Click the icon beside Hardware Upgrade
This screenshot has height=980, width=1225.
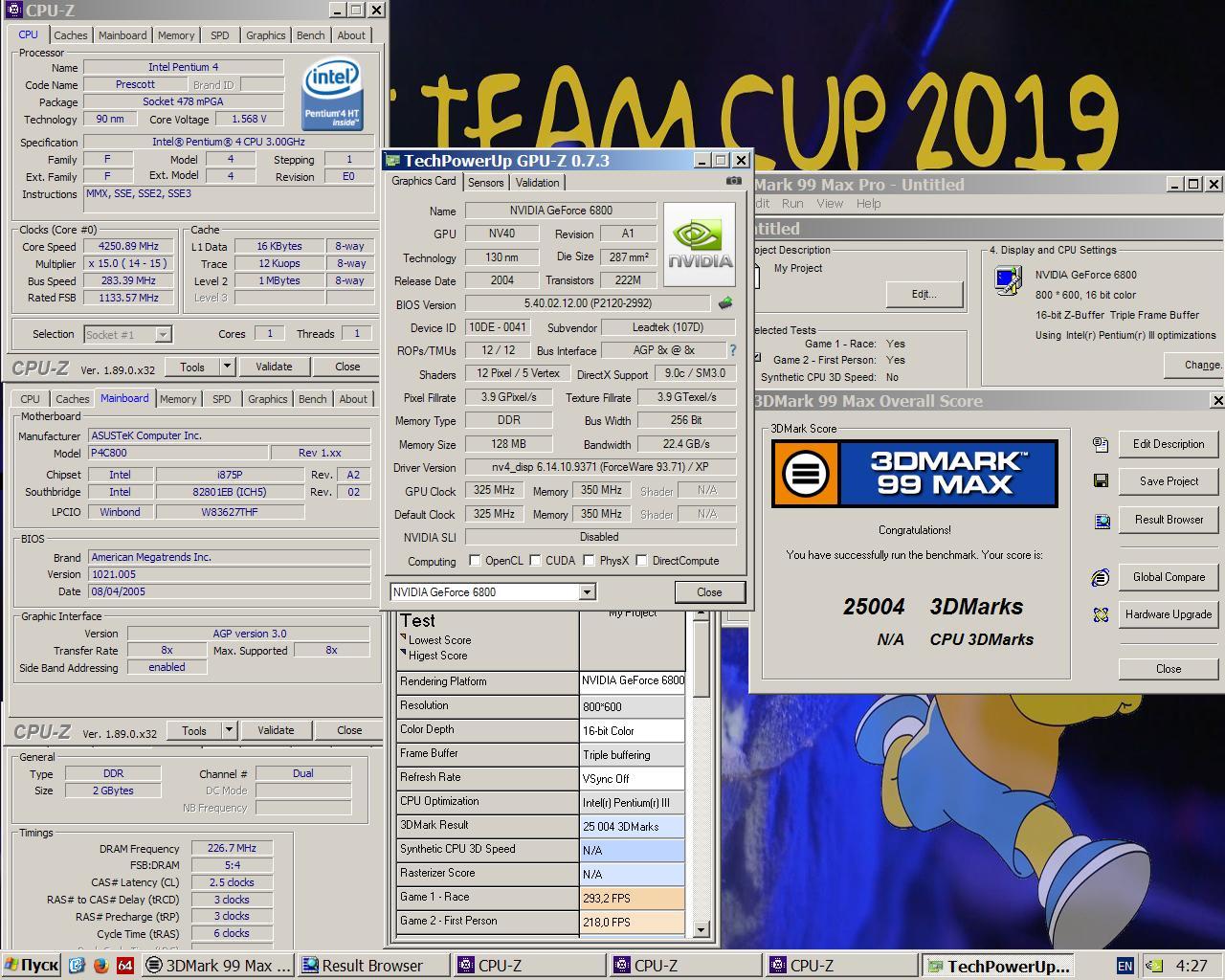[1101, 614]
